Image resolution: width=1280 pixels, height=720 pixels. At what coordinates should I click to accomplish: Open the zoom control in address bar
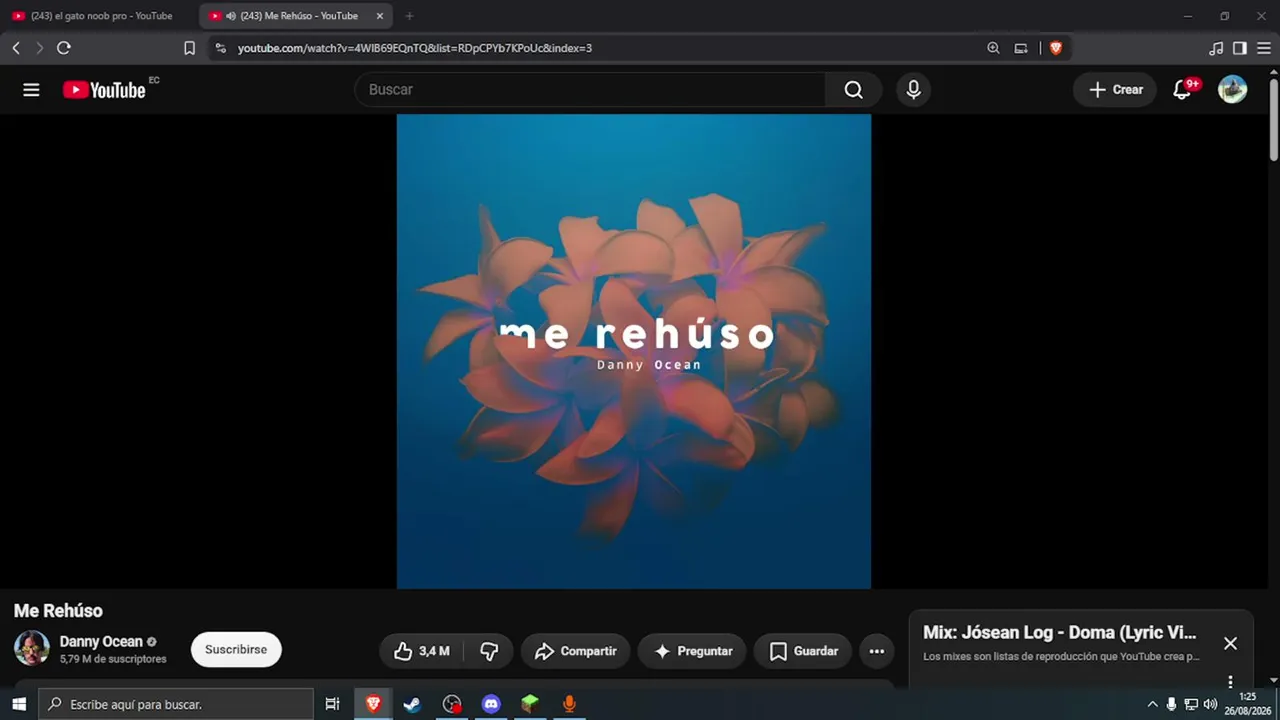point(993,48)
